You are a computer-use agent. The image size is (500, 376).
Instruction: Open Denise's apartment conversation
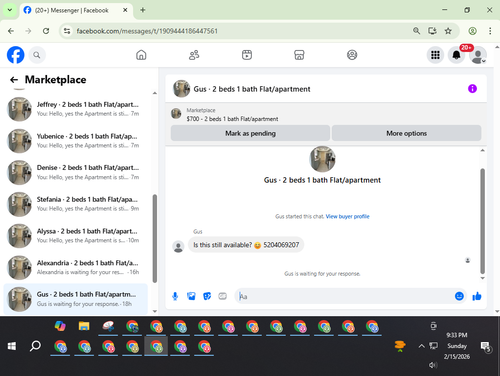76,172
